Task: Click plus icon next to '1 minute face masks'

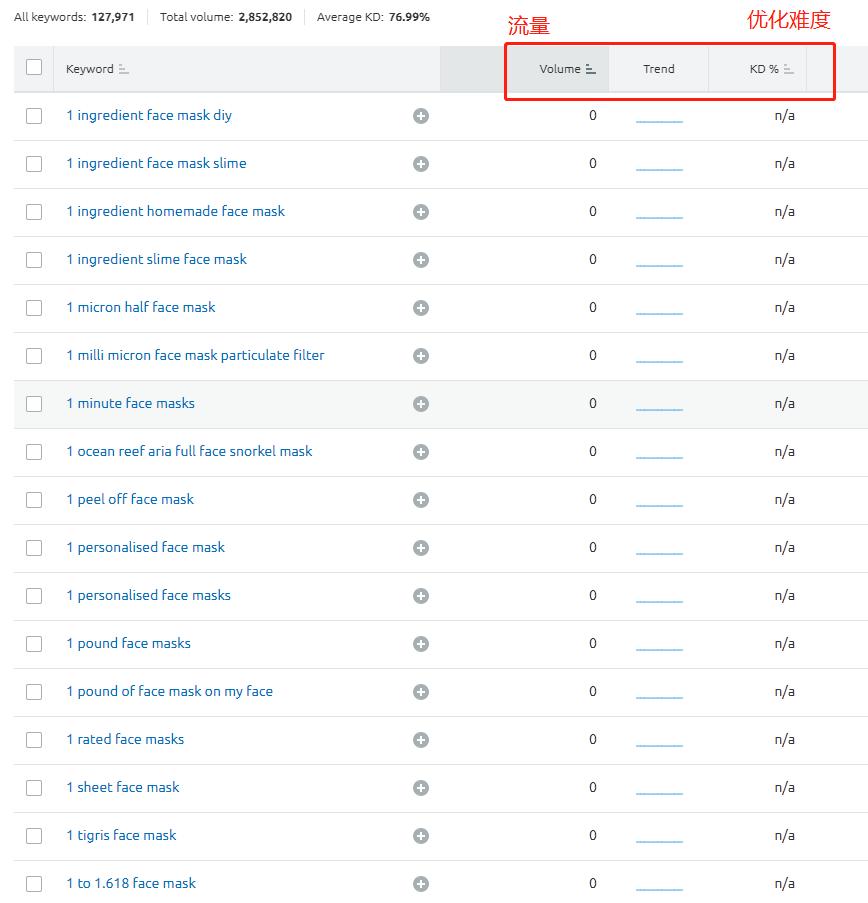Action: [x=421, y=404]
